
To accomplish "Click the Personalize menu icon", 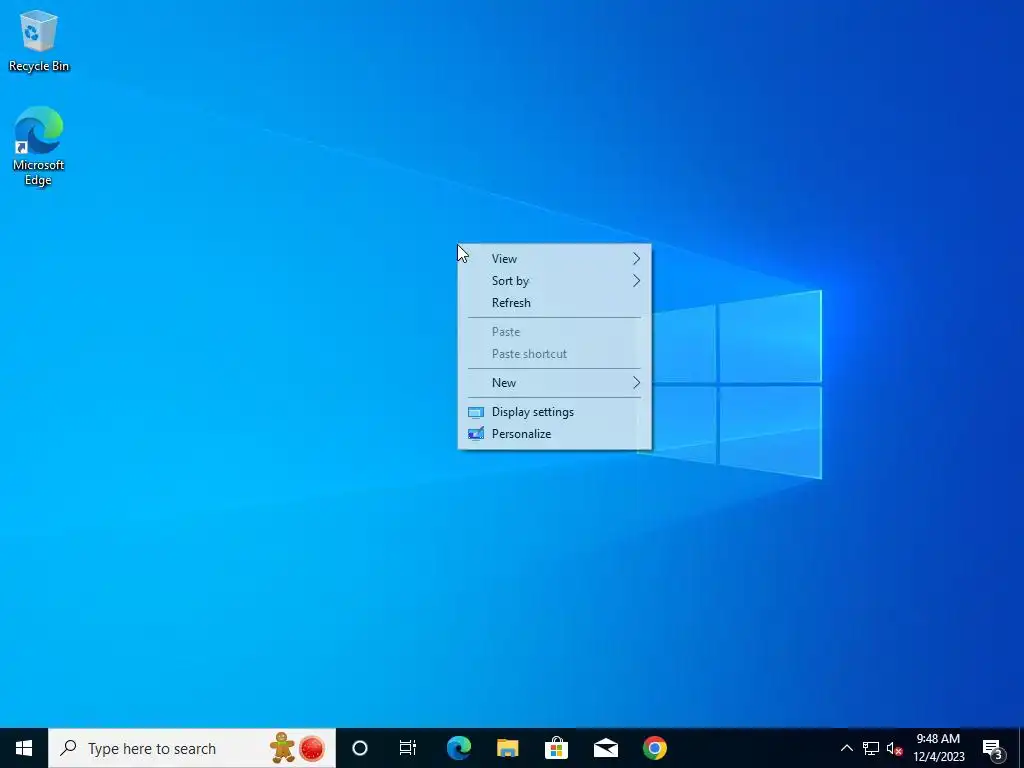I will pos(476,434).
